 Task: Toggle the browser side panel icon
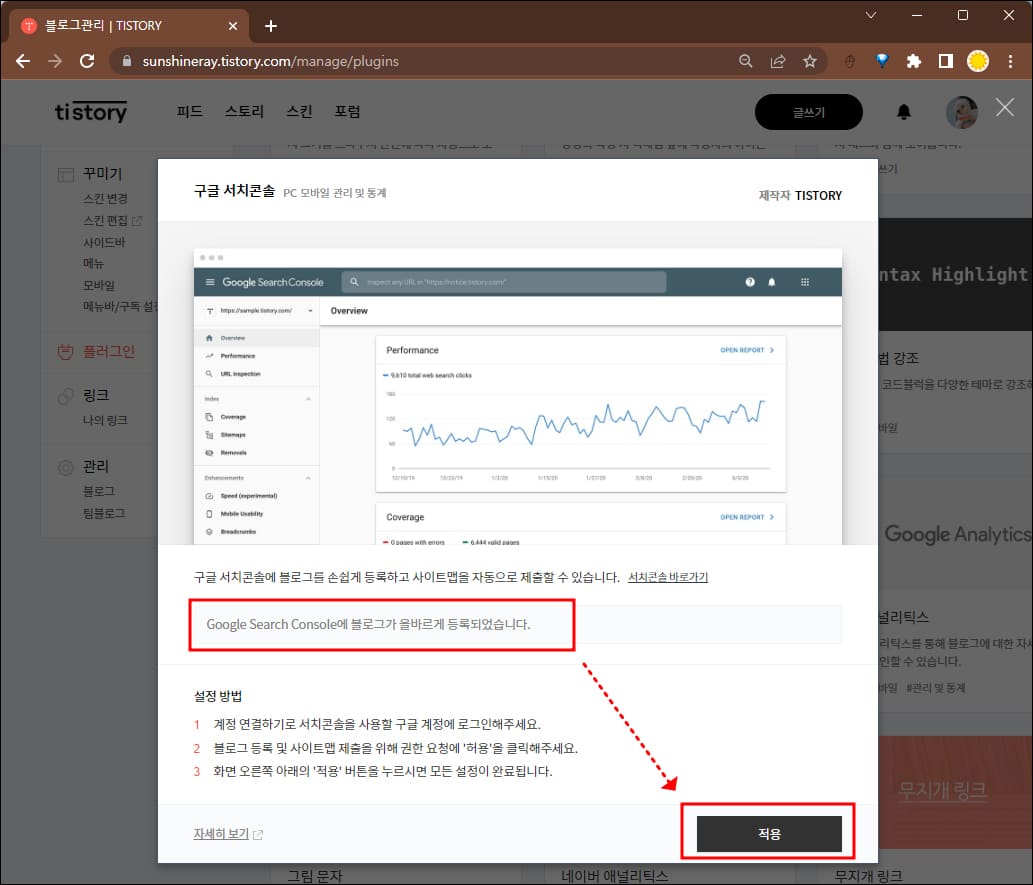(945, 61)
